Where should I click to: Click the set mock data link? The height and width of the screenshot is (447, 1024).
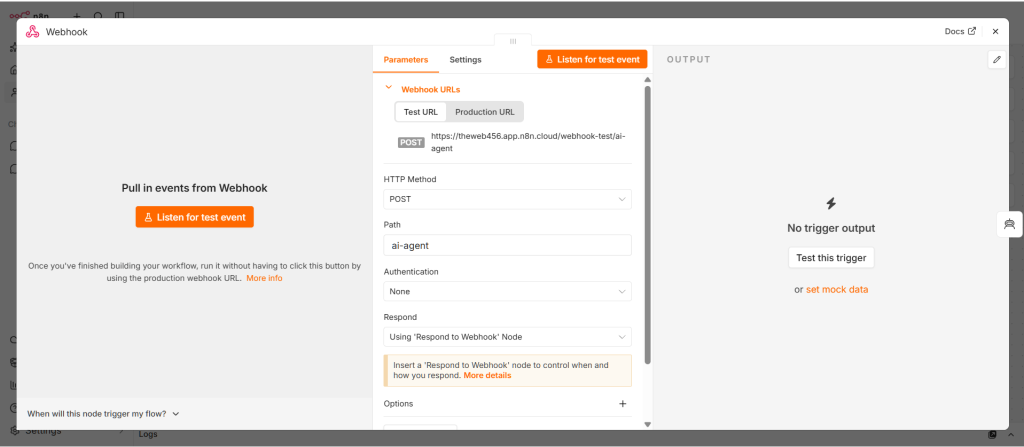pos(837,290)
